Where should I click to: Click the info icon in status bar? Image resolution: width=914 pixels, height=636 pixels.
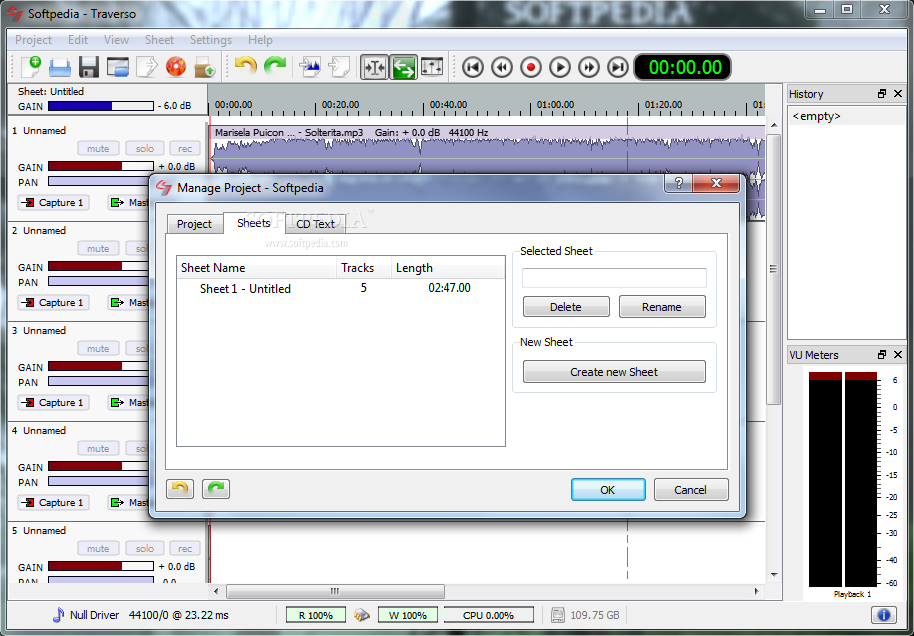884,614
